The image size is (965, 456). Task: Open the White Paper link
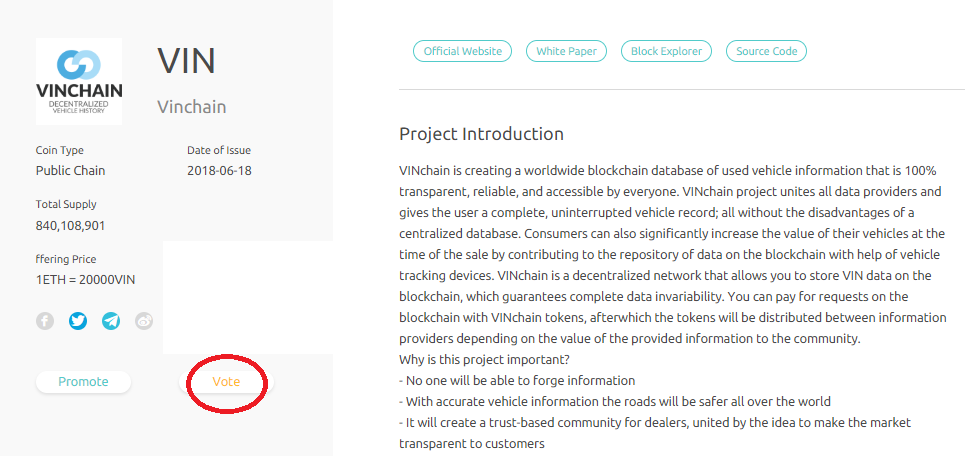(x=566, y=51)
